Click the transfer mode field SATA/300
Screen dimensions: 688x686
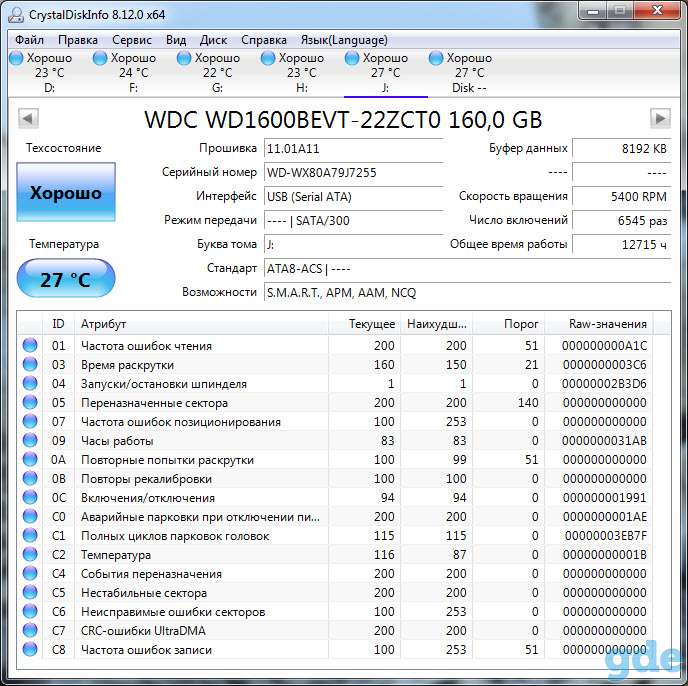click(x=353, y=220)
